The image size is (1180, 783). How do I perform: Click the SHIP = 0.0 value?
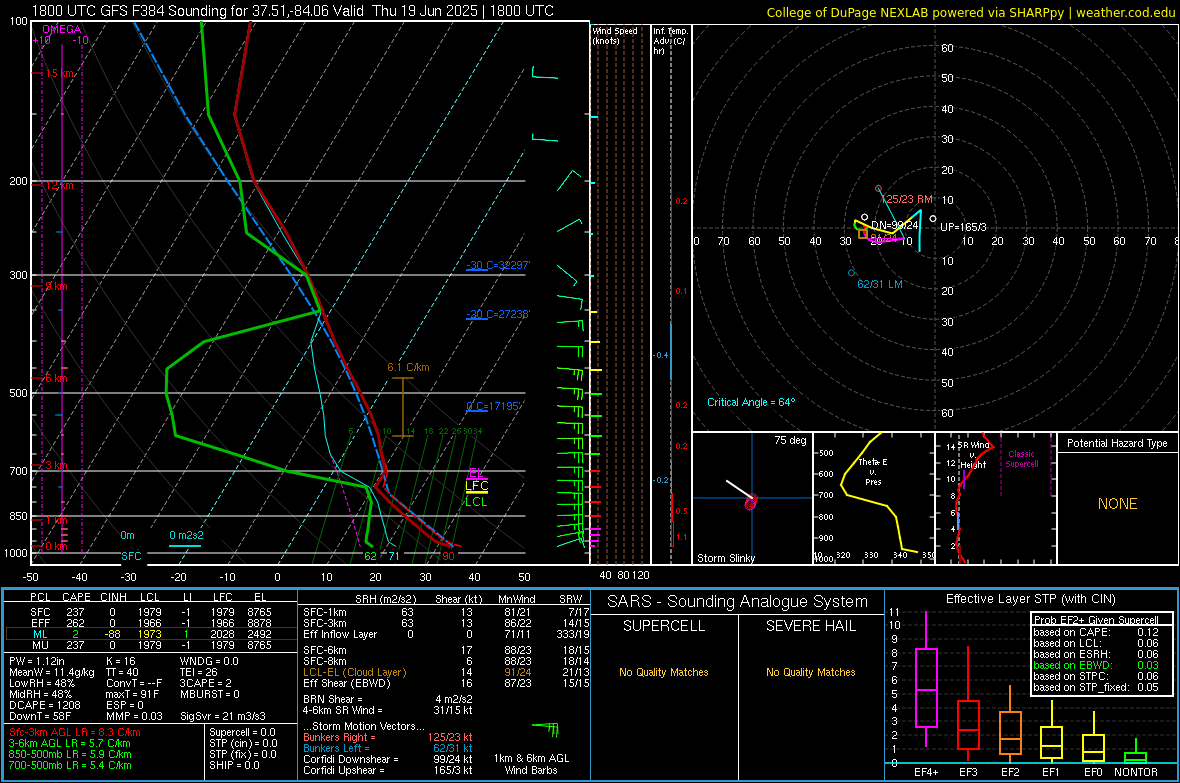click(x=234, y=765)
